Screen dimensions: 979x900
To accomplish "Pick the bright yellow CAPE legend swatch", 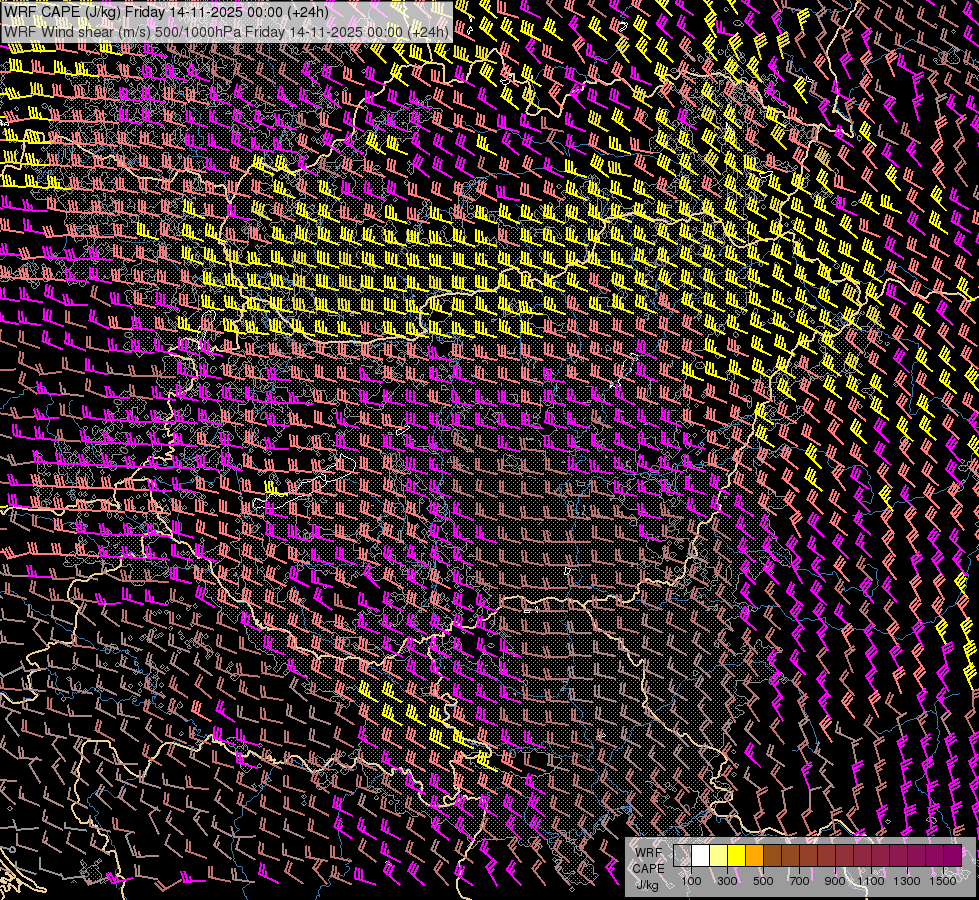I will tap(736, 856).
